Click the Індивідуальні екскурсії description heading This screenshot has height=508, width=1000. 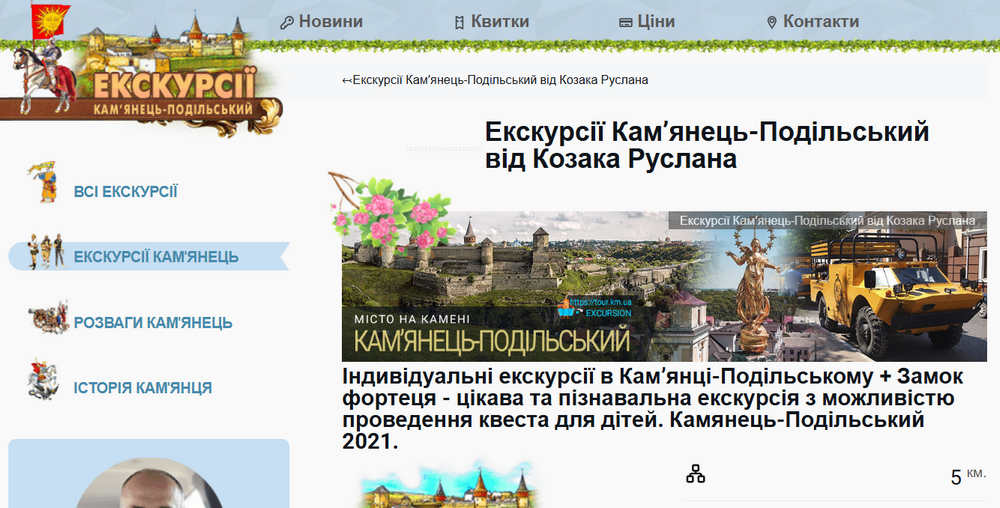pos(652,409)
